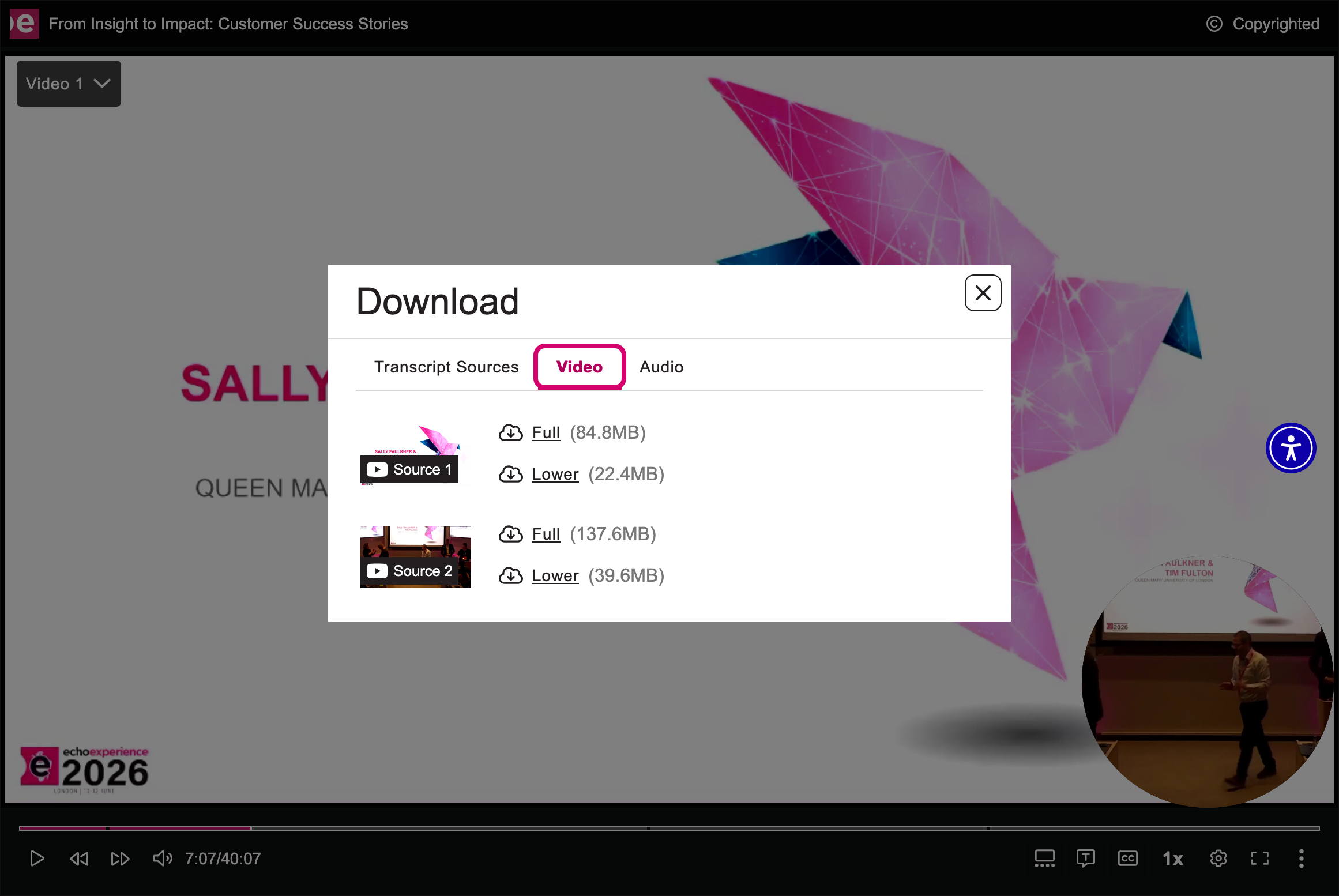
Task: Click the Source 2 thumbnail
Action: (415, 557)
